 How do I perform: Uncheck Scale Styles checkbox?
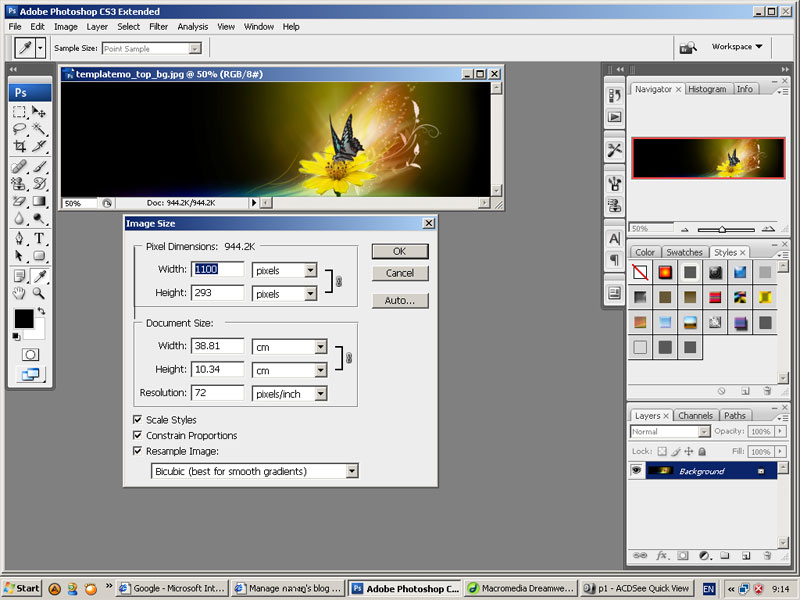coord(137,419)
